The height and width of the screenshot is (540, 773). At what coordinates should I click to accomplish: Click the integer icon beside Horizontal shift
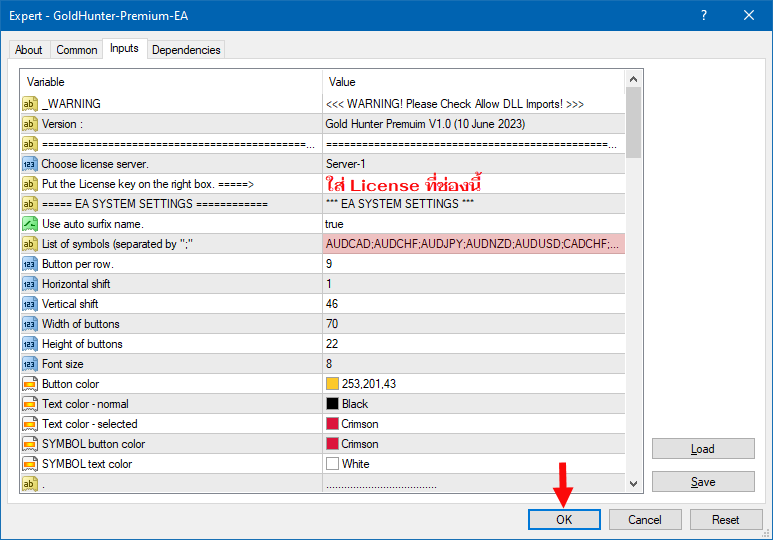[30, 284]
